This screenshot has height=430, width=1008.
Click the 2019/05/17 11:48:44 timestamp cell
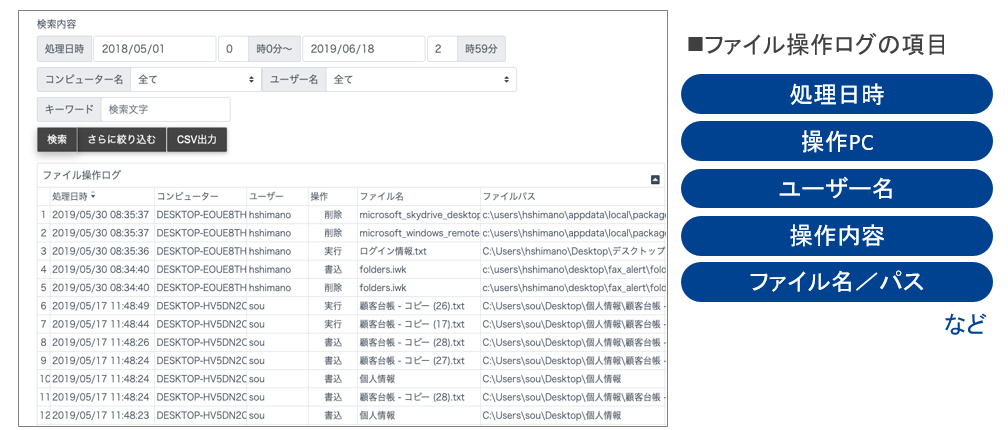click(x=102, y=324)
